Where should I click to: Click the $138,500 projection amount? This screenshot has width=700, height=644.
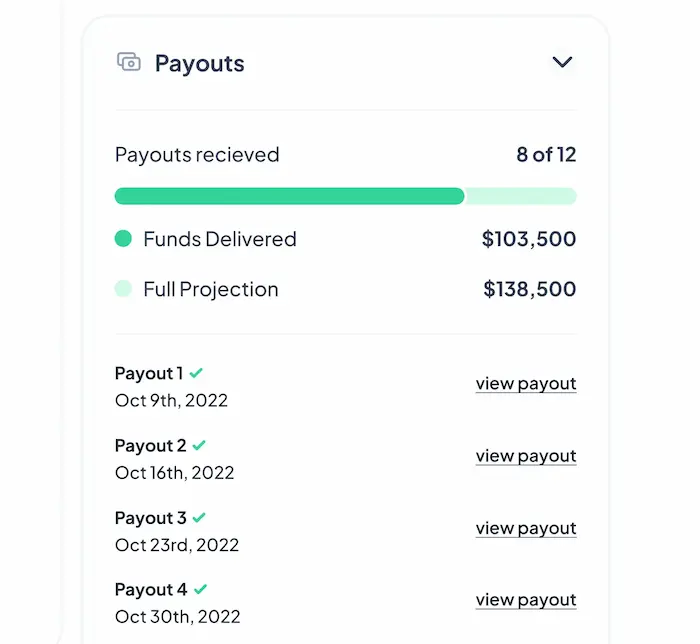click(530, 289)
